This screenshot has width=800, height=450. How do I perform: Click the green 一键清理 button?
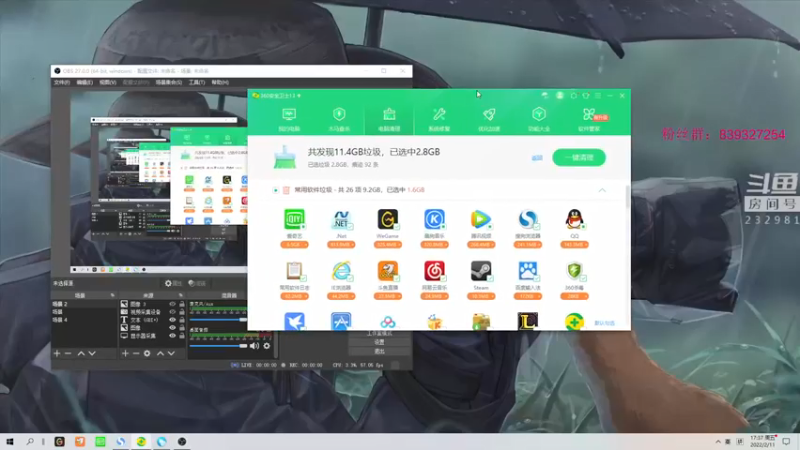pos(579,157)
